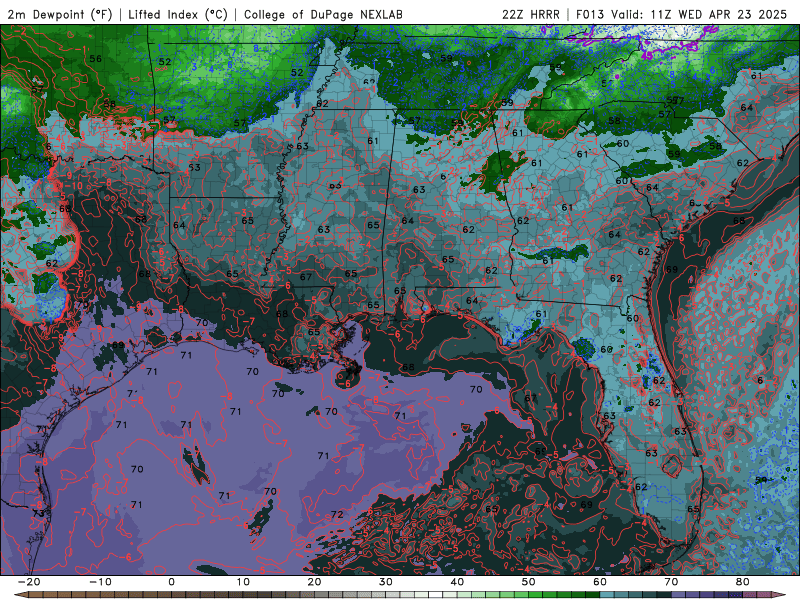The width and height of the screenshot is (800, 600).
Task: Select the "-20" tick label on color scale
Action: 29,582
